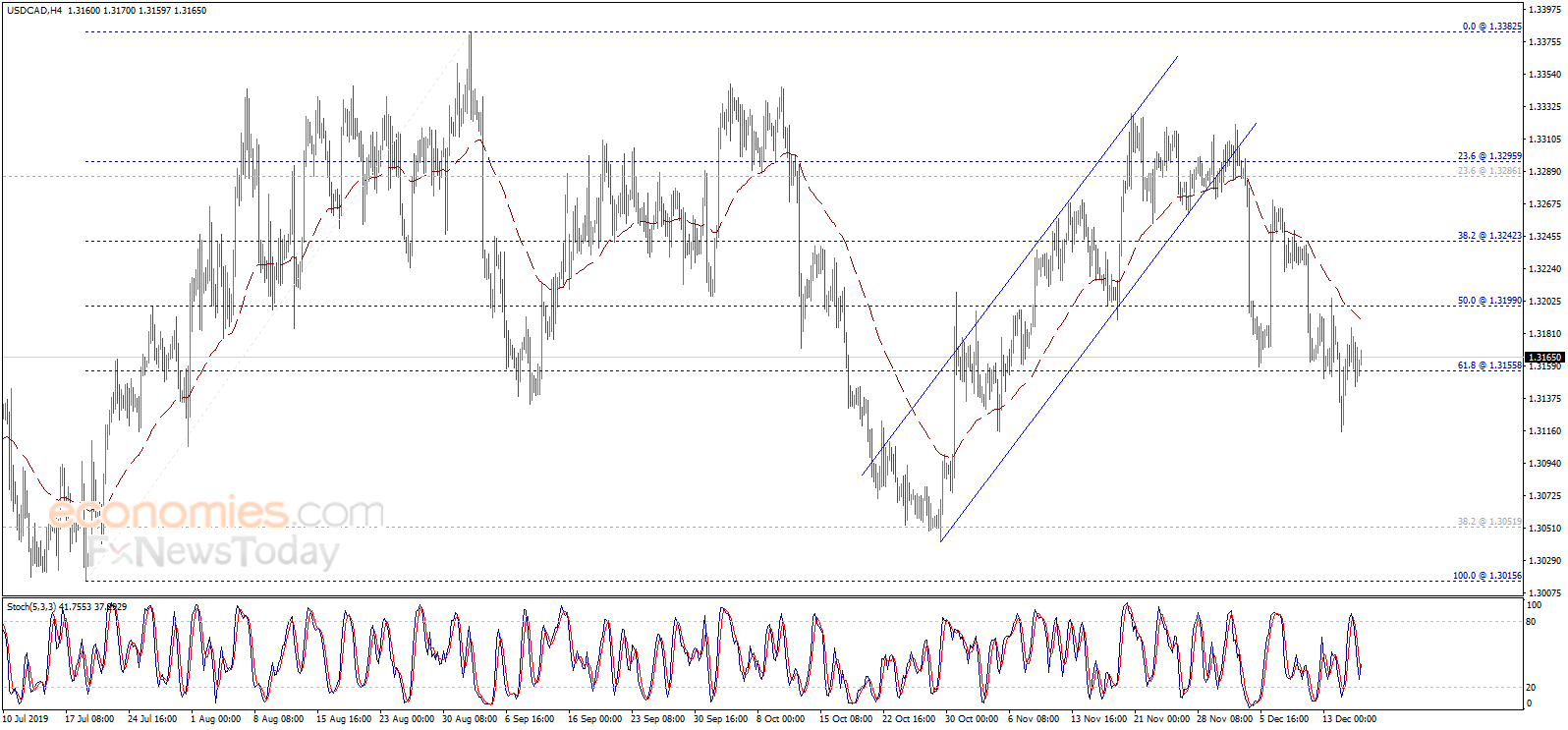Click price axis value 1.30940
Viewport: 1568px width, 730px height.
click(1544, 464)
